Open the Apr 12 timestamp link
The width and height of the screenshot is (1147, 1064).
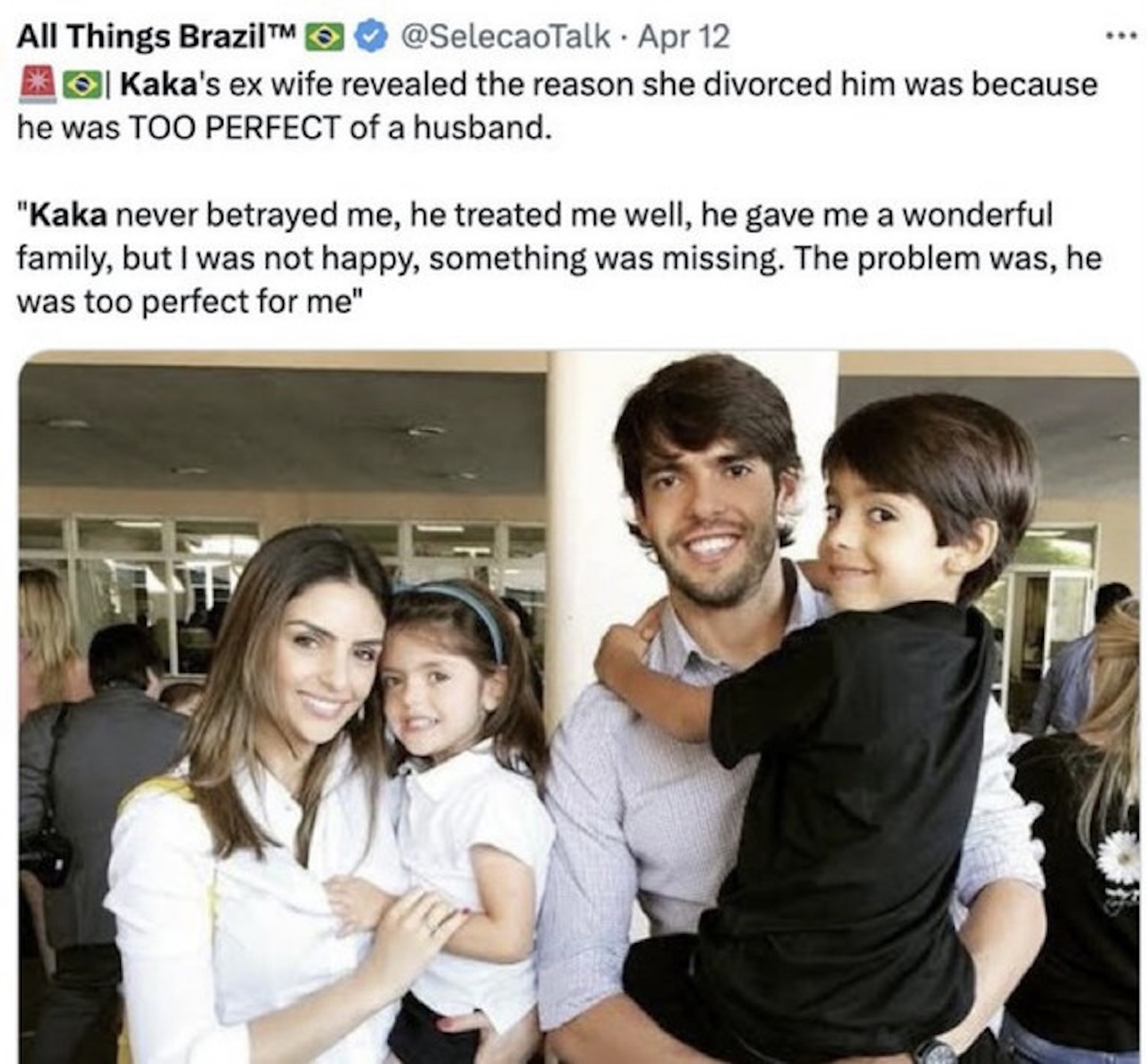(x=683, y=37)
